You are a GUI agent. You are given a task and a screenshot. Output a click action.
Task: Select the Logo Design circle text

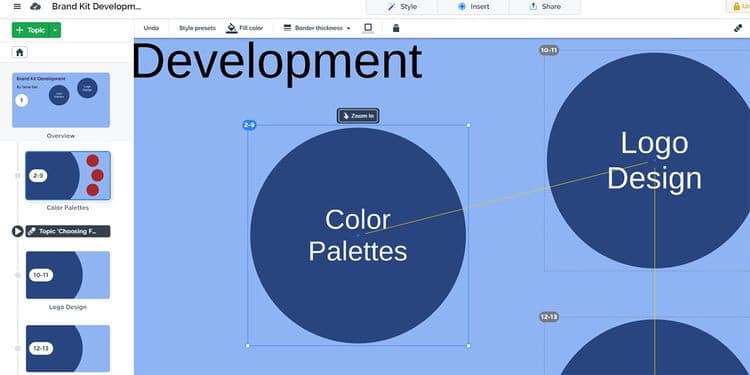coord(654,160)
